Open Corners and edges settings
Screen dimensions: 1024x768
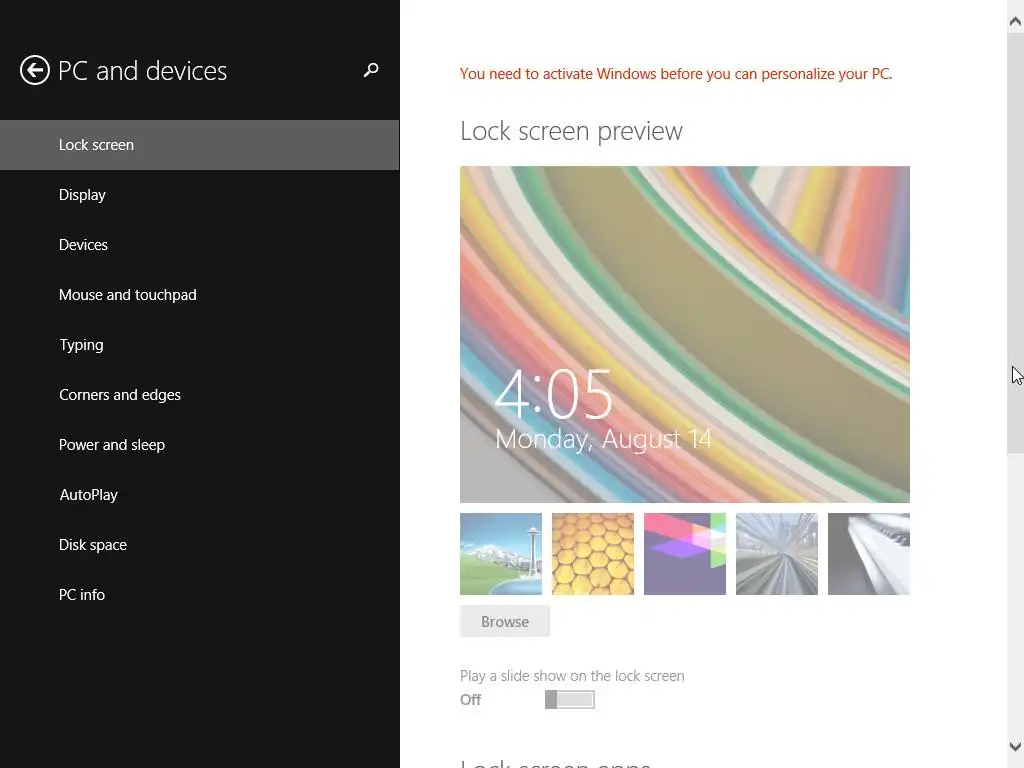120,395
